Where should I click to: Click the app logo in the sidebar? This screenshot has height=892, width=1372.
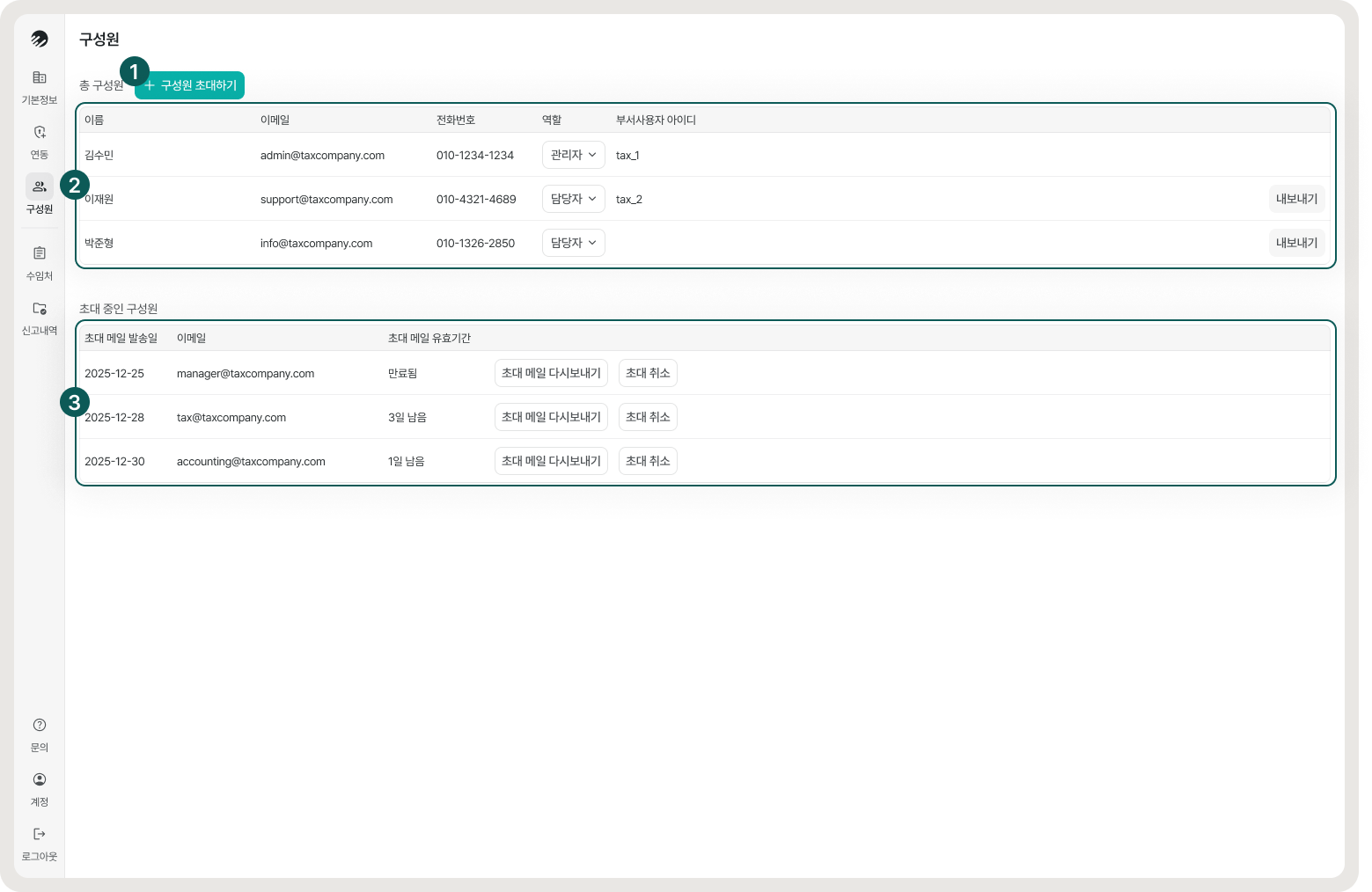(40, 39)
